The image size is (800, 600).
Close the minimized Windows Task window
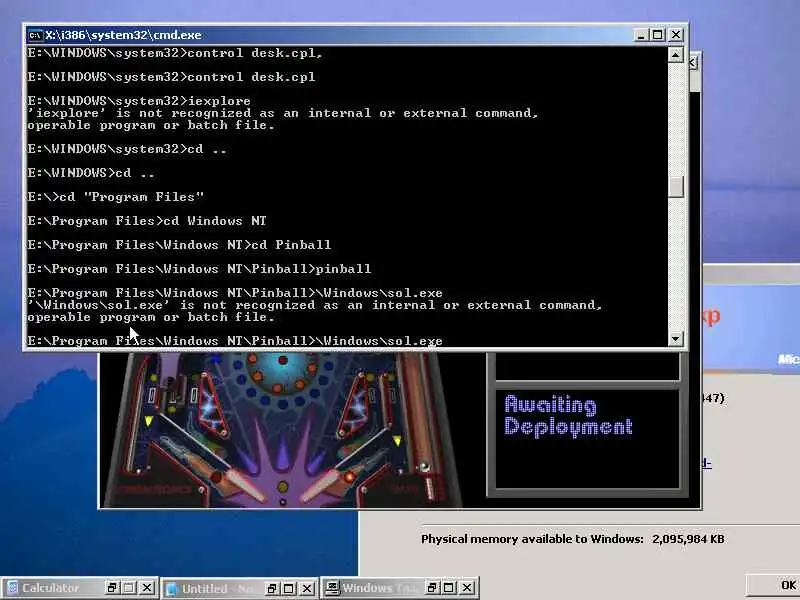467,588
